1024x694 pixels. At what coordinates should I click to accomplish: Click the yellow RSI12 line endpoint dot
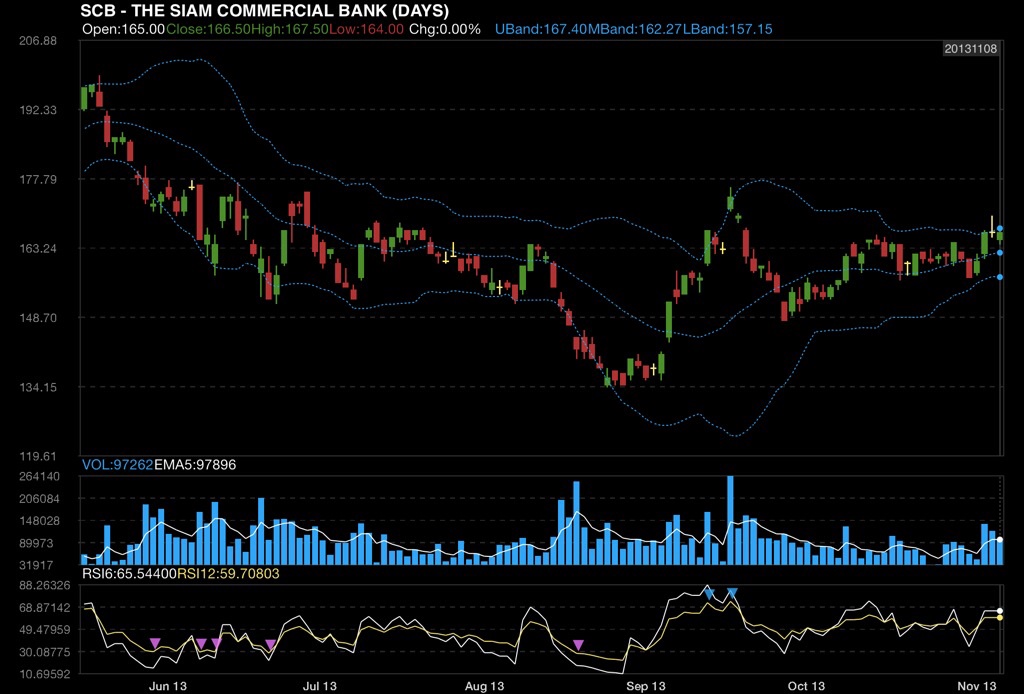coord(1000,618)
